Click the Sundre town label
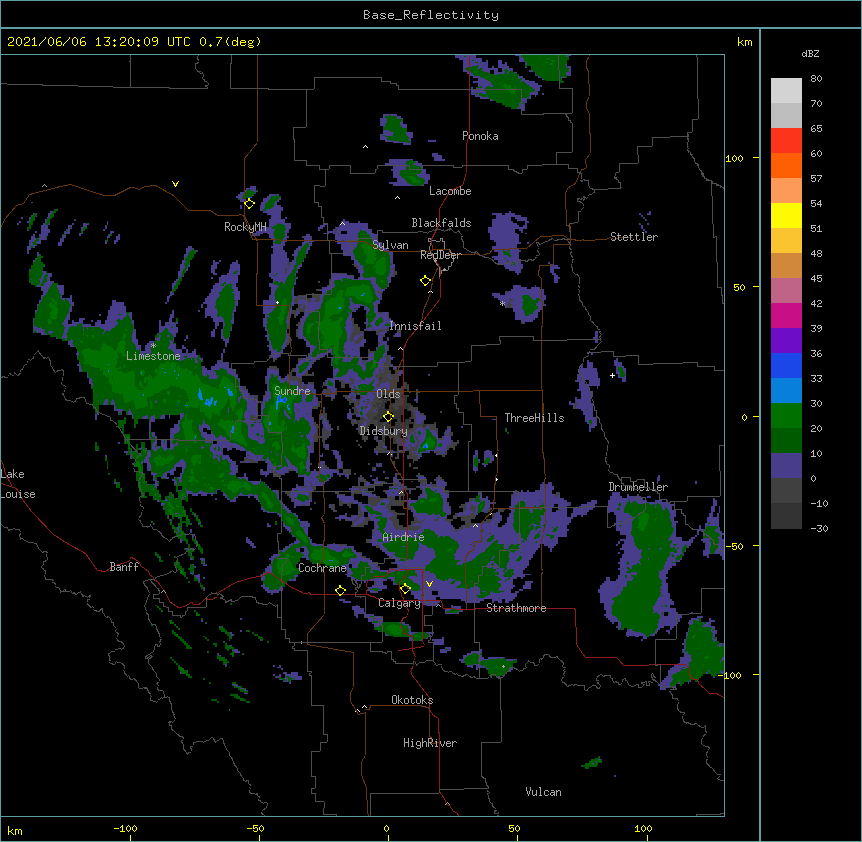 292,391
